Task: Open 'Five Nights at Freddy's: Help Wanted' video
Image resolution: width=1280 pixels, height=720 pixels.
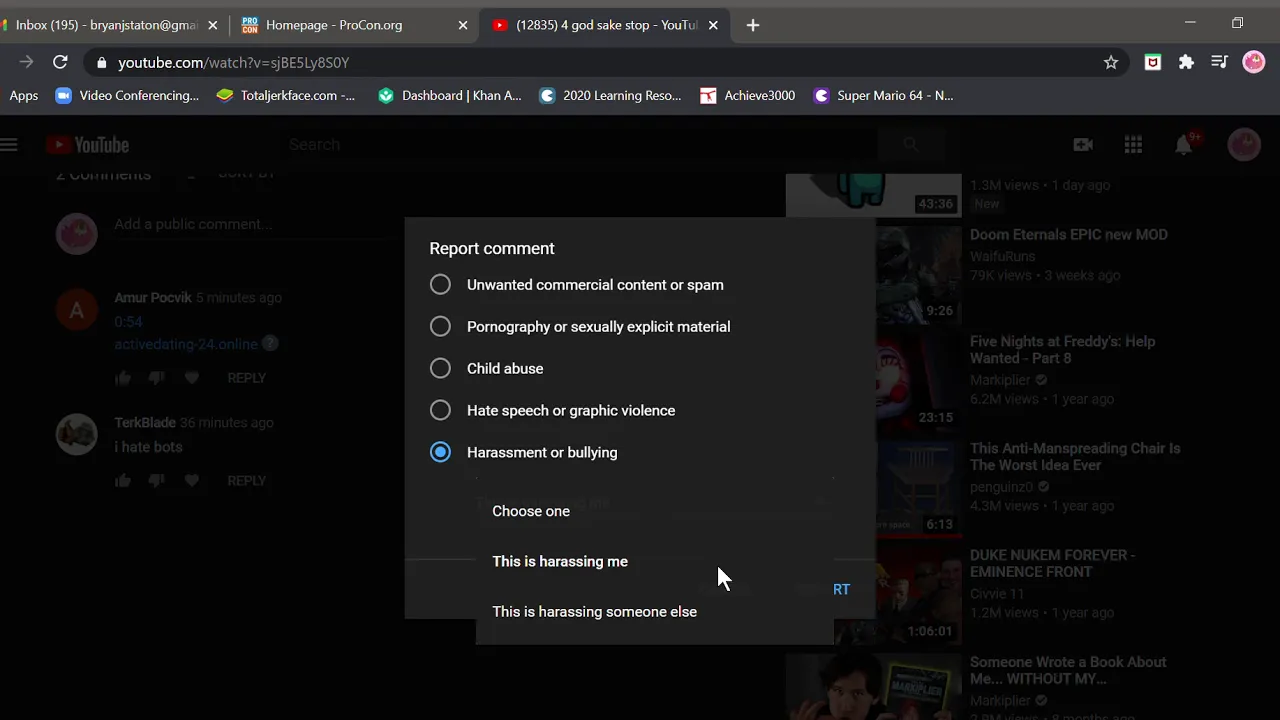Action: click(1062, 350)
